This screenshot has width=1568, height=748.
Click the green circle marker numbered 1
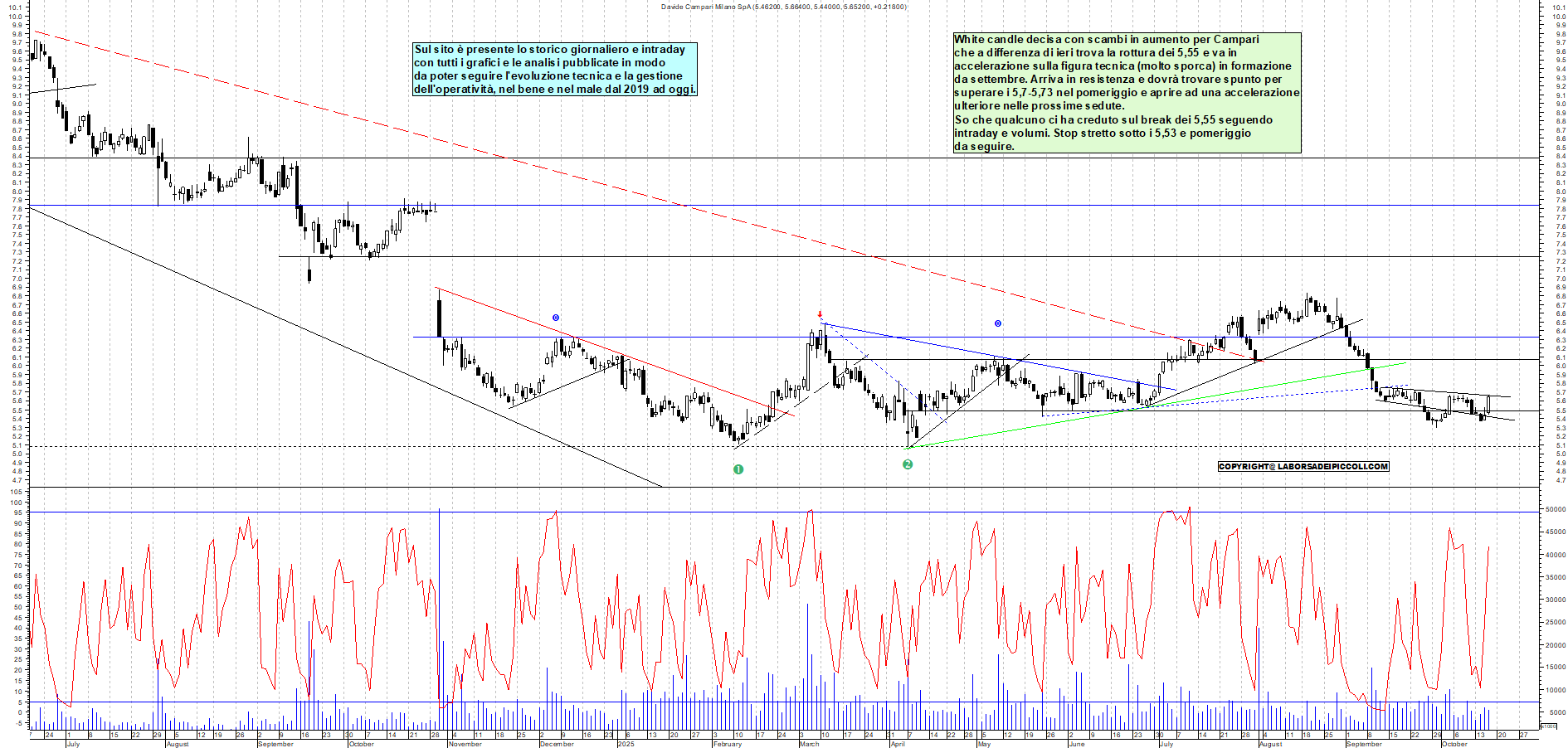738,469
